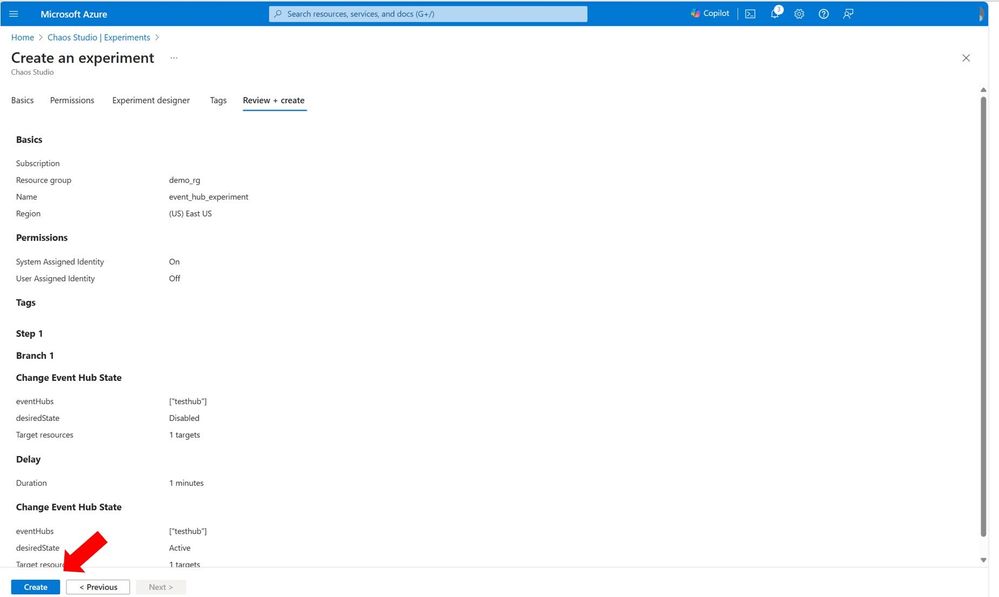Select the Review + create tab

[274, 100]
